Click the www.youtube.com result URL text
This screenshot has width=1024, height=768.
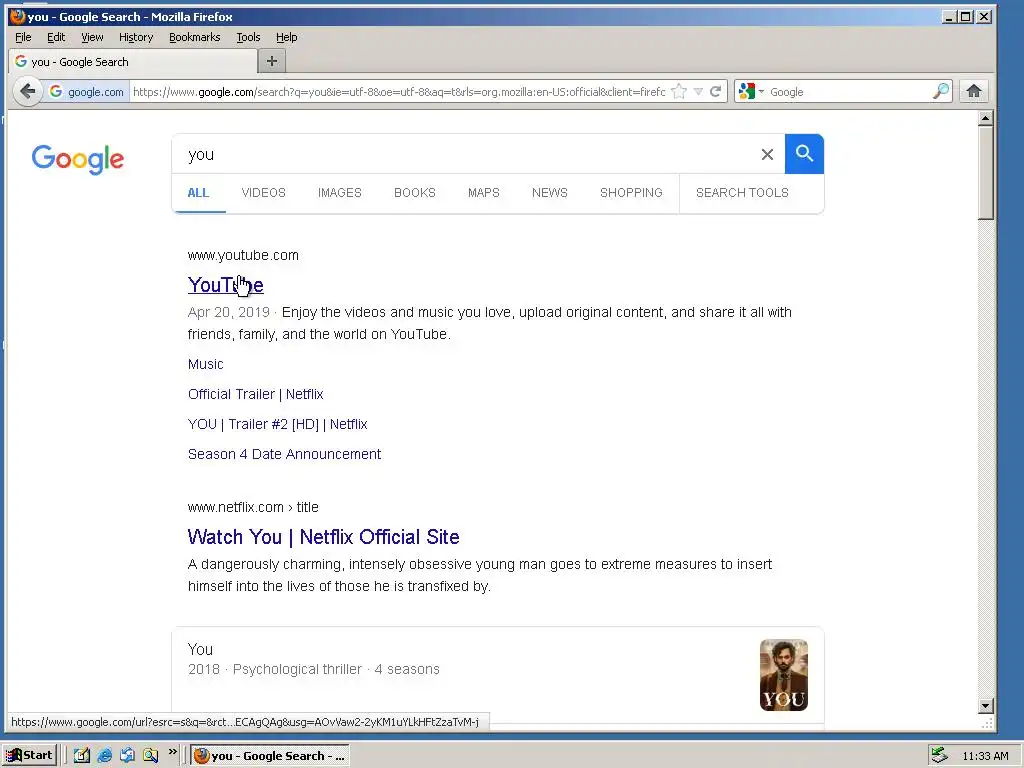[x=243, y=255]
